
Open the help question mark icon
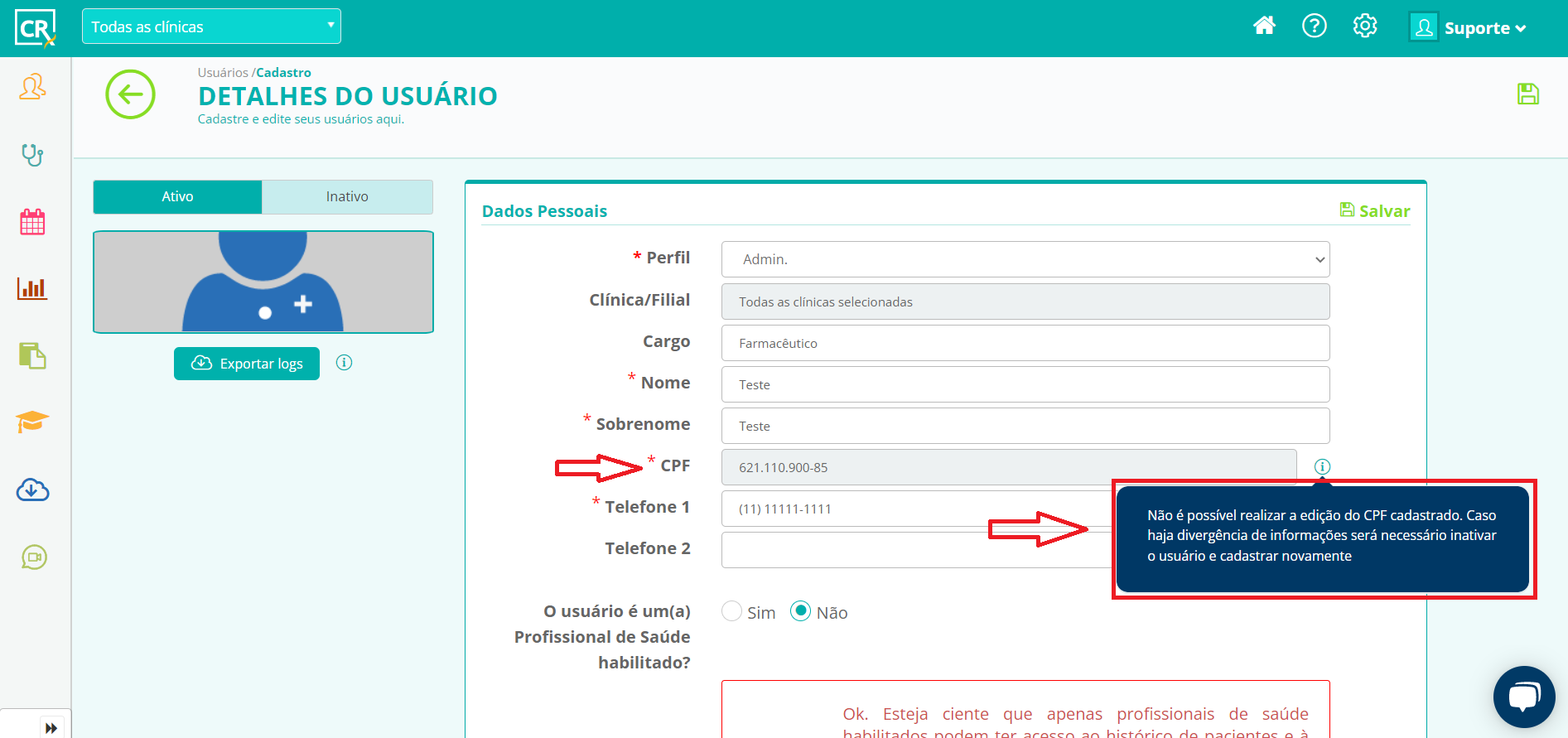click(1314, 27)
